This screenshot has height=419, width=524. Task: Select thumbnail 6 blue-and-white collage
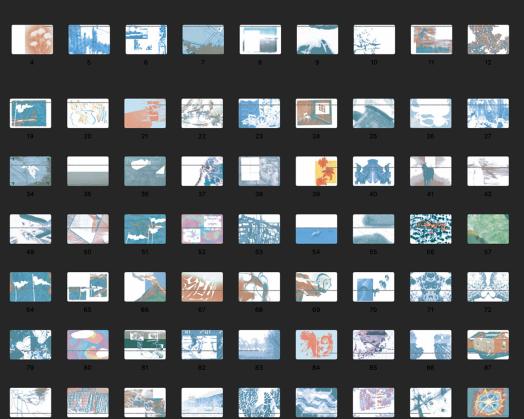tap(146, 39)
